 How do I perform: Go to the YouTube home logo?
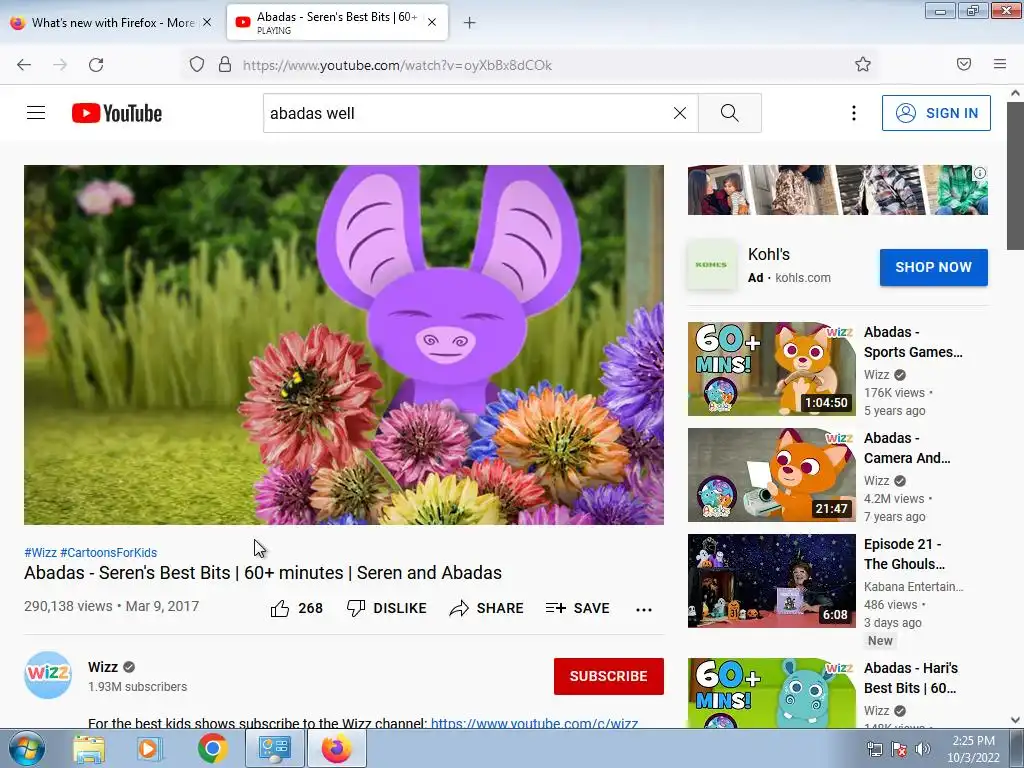coord(117,113)
